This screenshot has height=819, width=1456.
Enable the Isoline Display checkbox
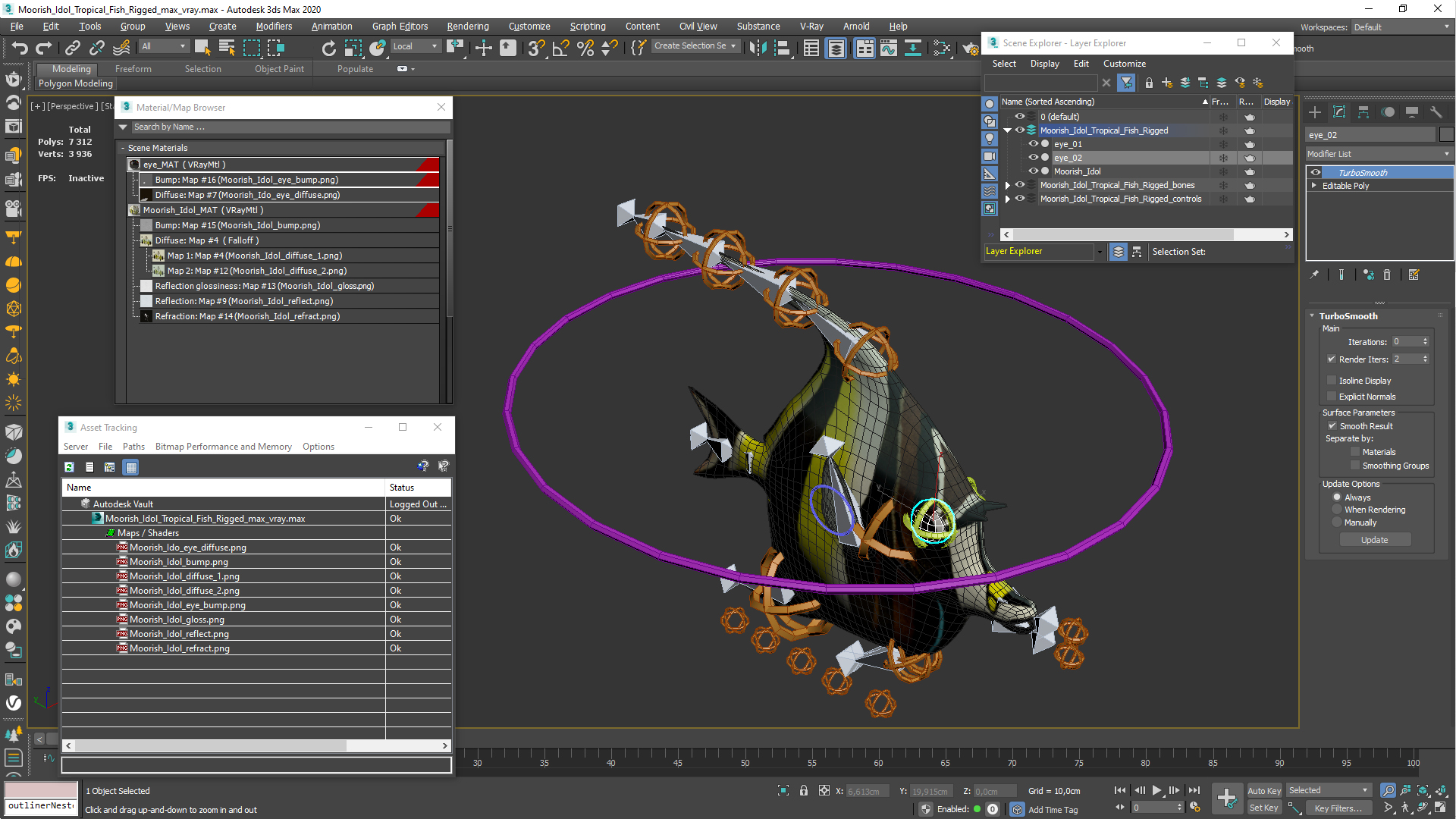pos(1332,381)
